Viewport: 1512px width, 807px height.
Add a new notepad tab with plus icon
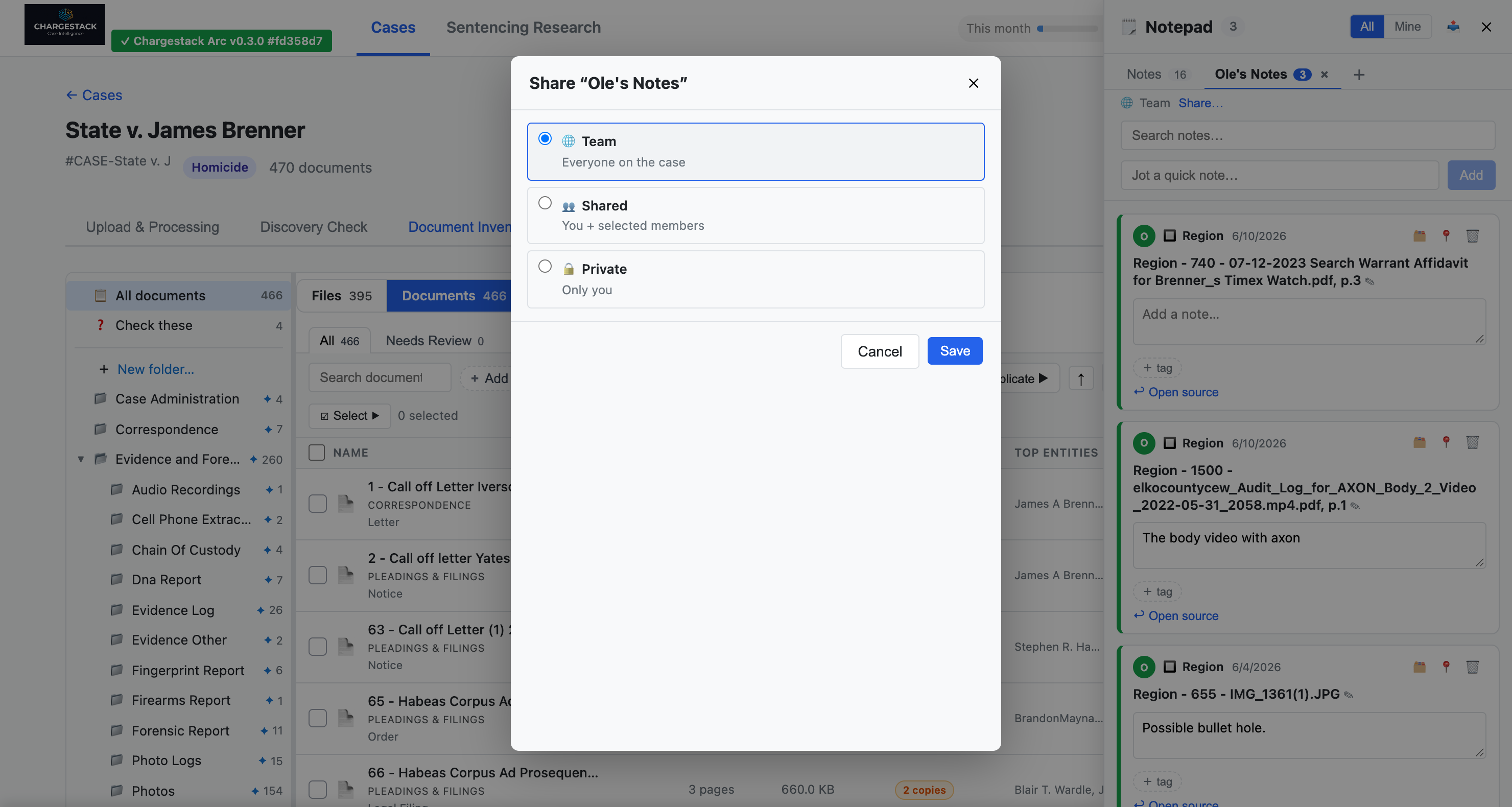1359,75
